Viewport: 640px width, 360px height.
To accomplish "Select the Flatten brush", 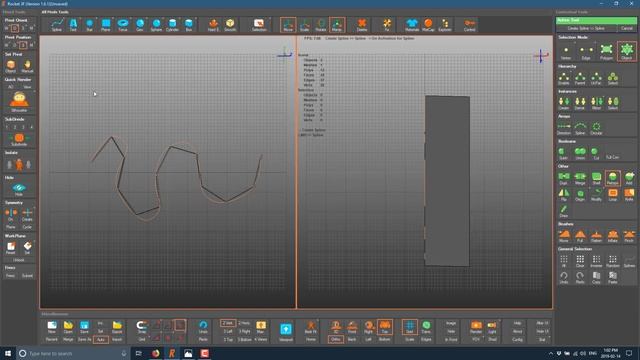I will [x=596, y=236].
